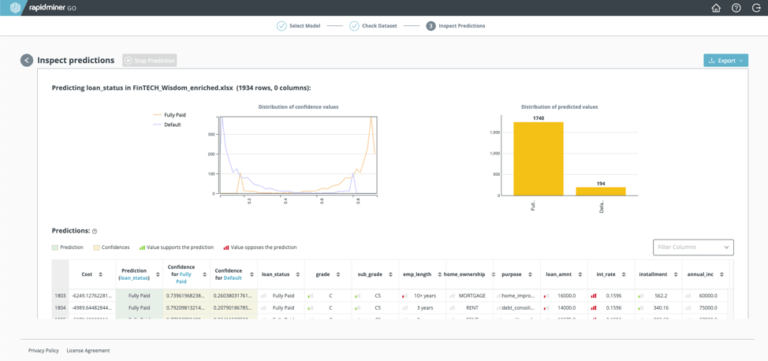Sort the sub_grade column

click(x=390, y=274)
